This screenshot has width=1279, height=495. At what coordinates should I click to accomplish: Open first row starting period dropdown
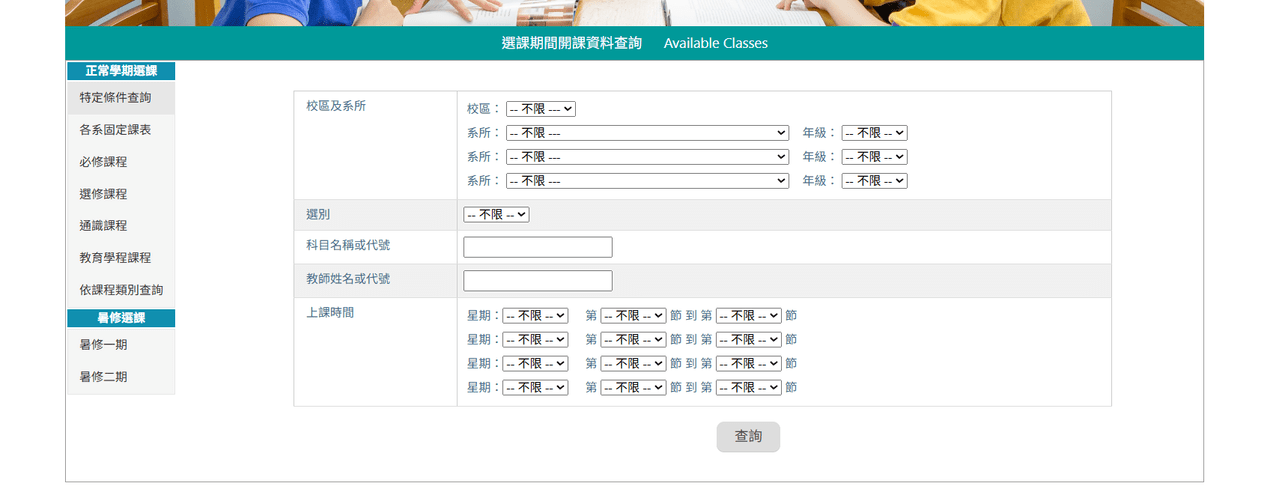633,315
